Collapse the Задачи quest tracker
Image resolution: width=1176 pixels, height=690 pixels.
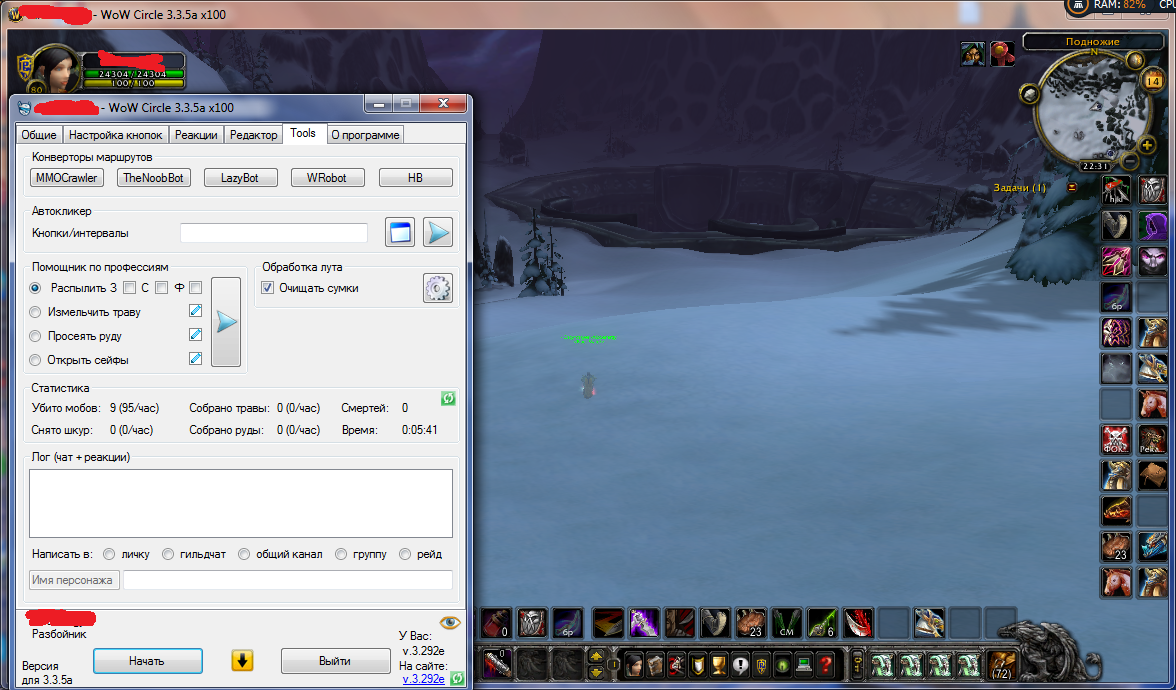click(1072, 188)
